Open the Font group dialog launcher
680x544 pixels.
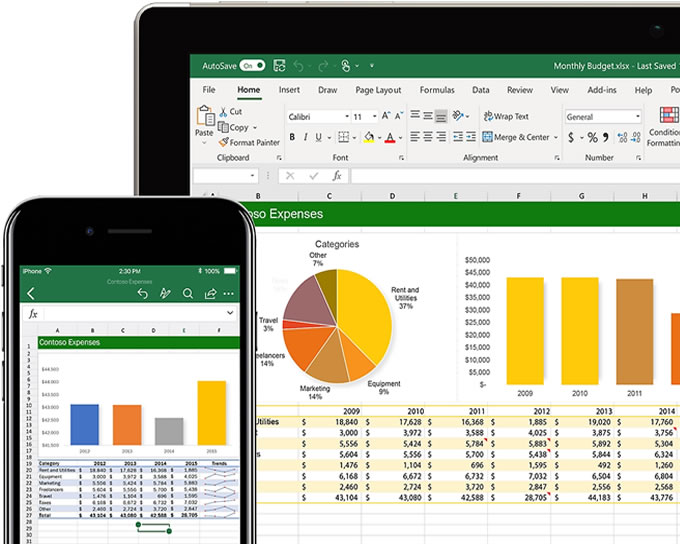point(402,158)
